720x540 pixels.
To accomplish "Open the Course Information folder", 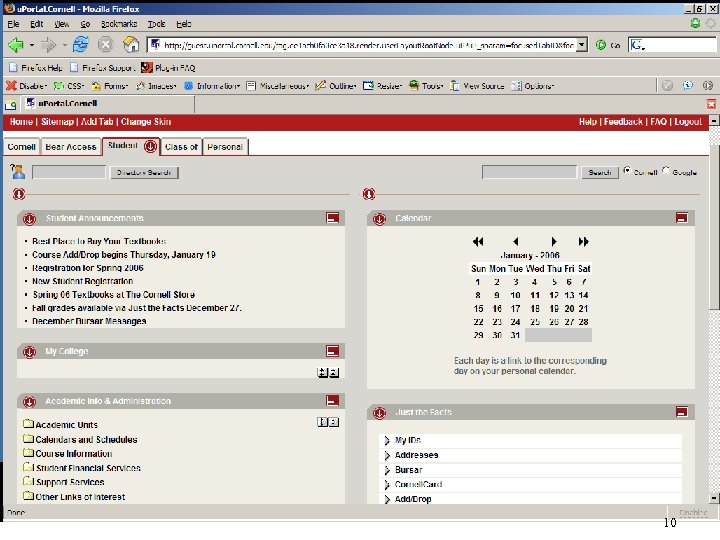I will (x=68, y=454).
